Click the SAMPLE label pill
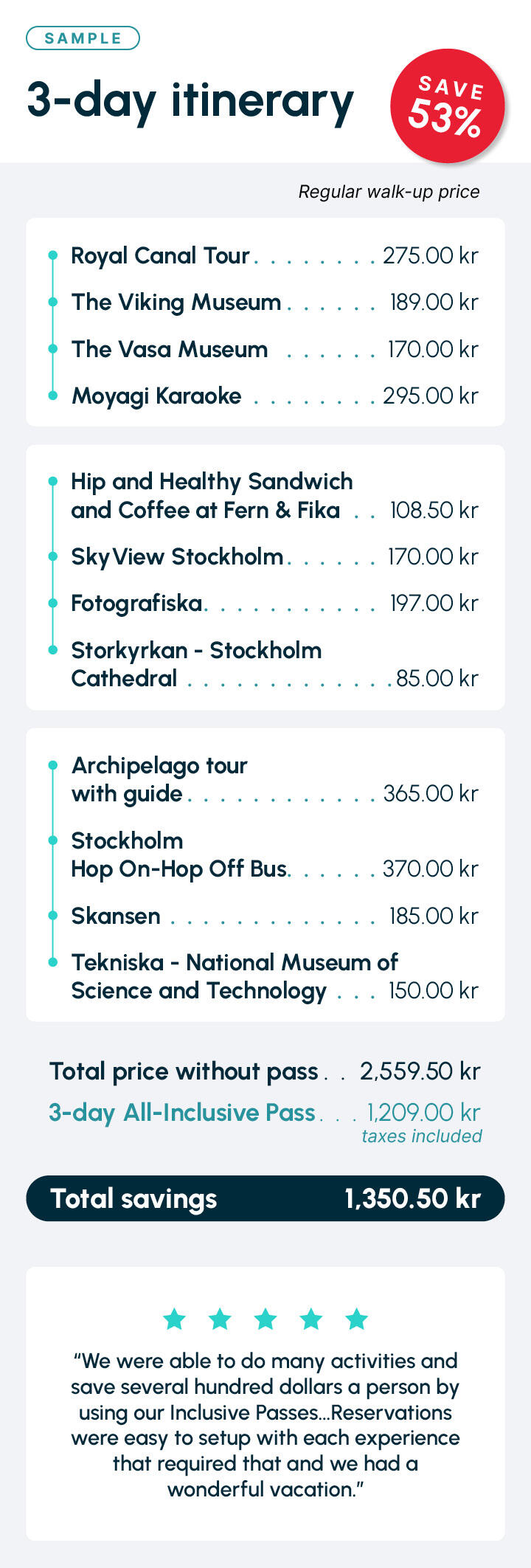 click(x=83, y=38)
